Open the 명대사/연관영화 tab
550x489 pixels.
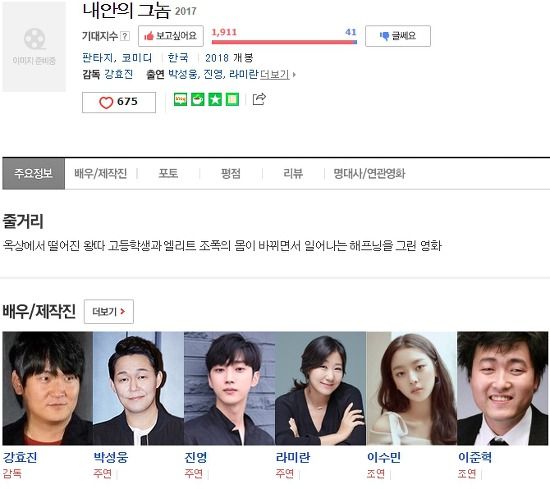(x=369, y=173)
